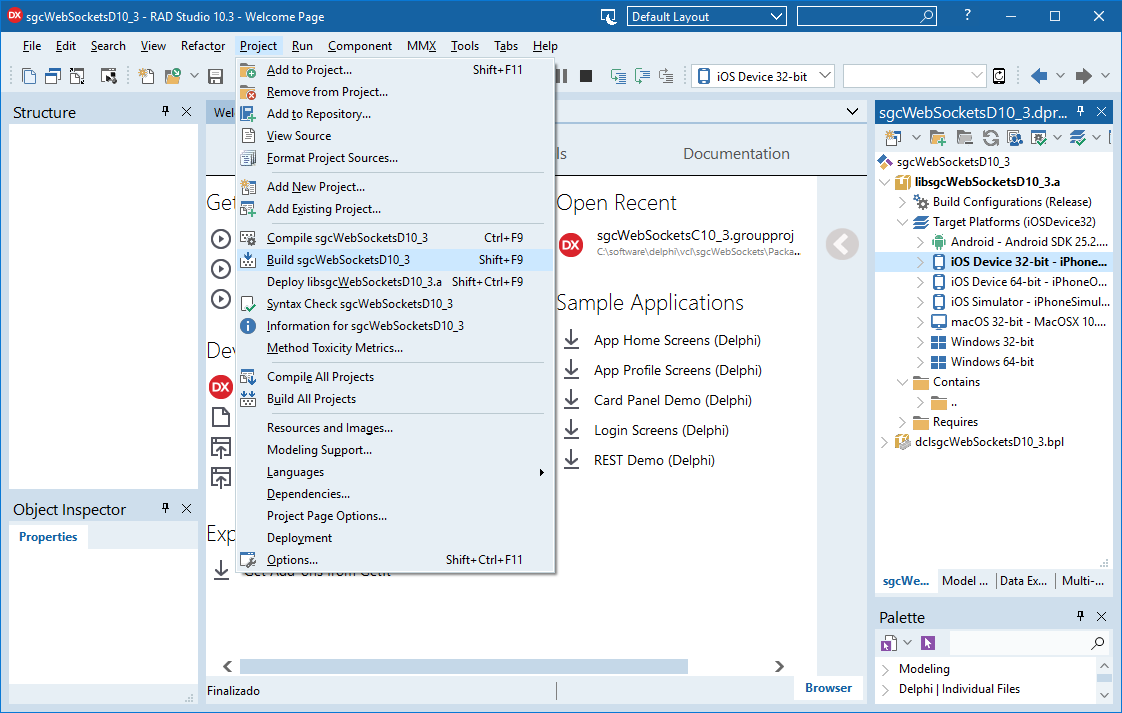This screenshot has height=713, width=1122.
Task: Click the Open Project toolbar icon
Action: 172,76
